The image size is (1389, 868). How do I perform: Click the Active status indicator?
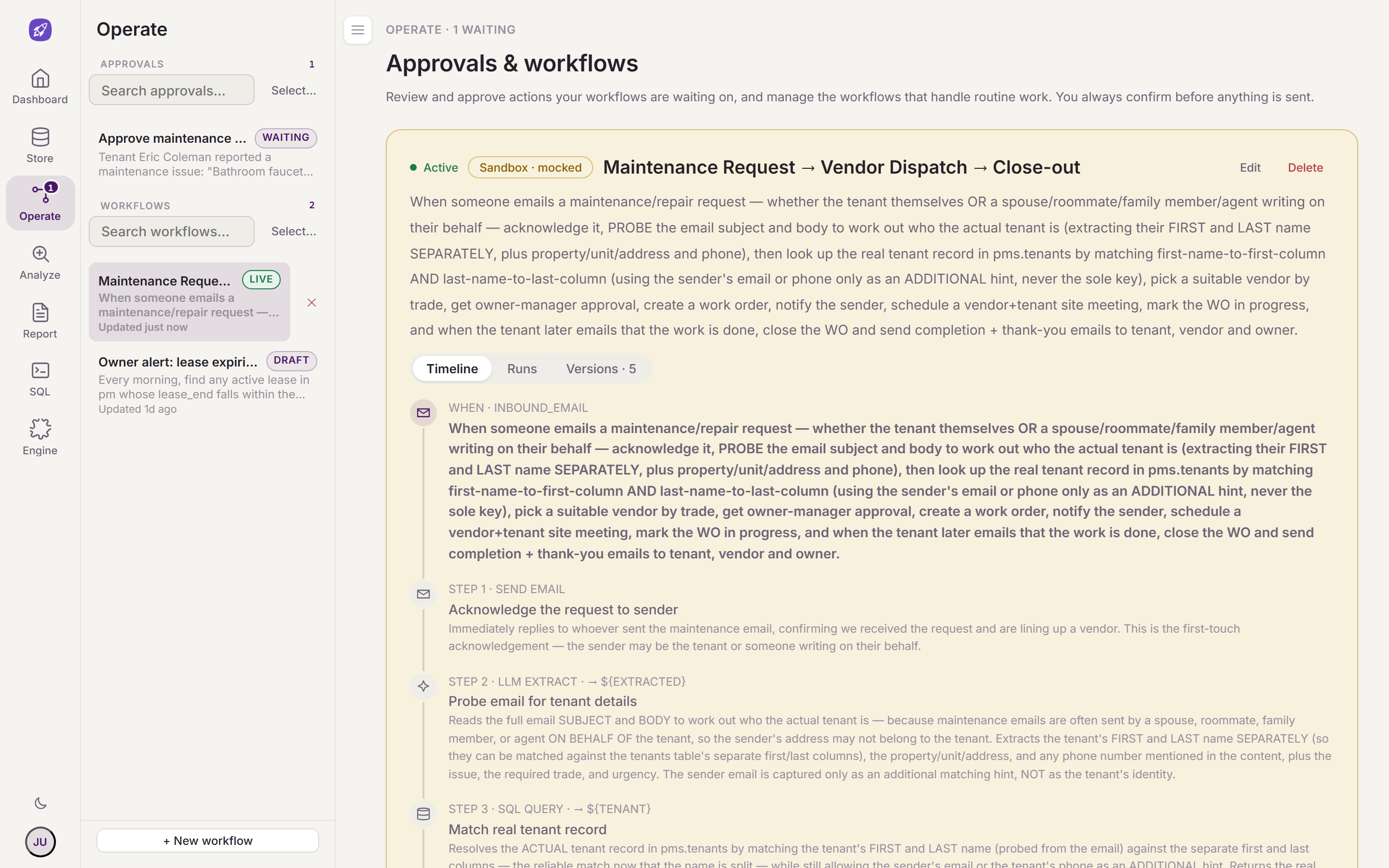[x=434, y=168]
